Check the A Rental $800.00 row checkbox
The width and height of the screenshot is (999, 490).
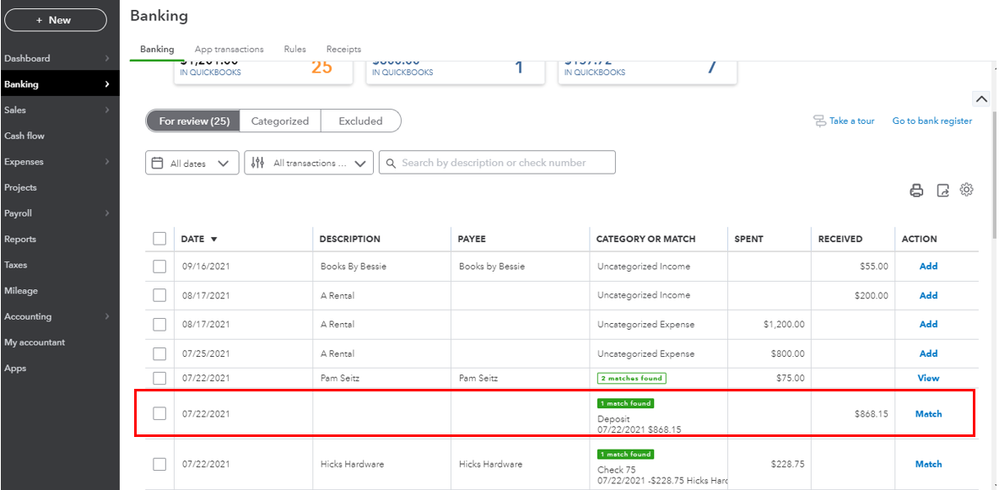point(159,354)
